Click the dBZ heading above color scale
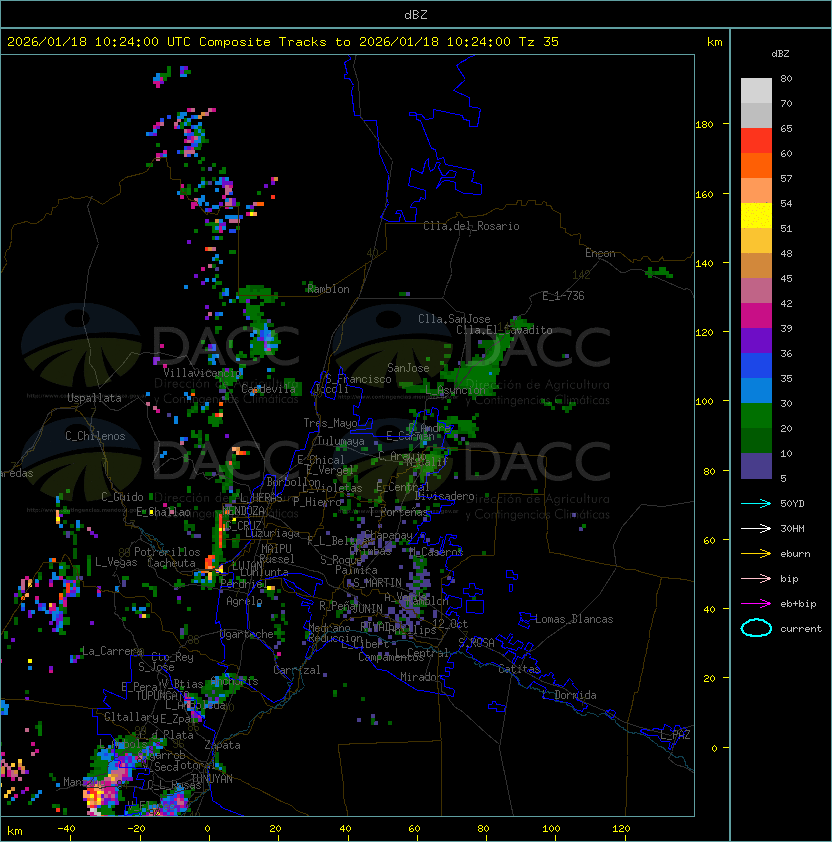 [780, 54]
